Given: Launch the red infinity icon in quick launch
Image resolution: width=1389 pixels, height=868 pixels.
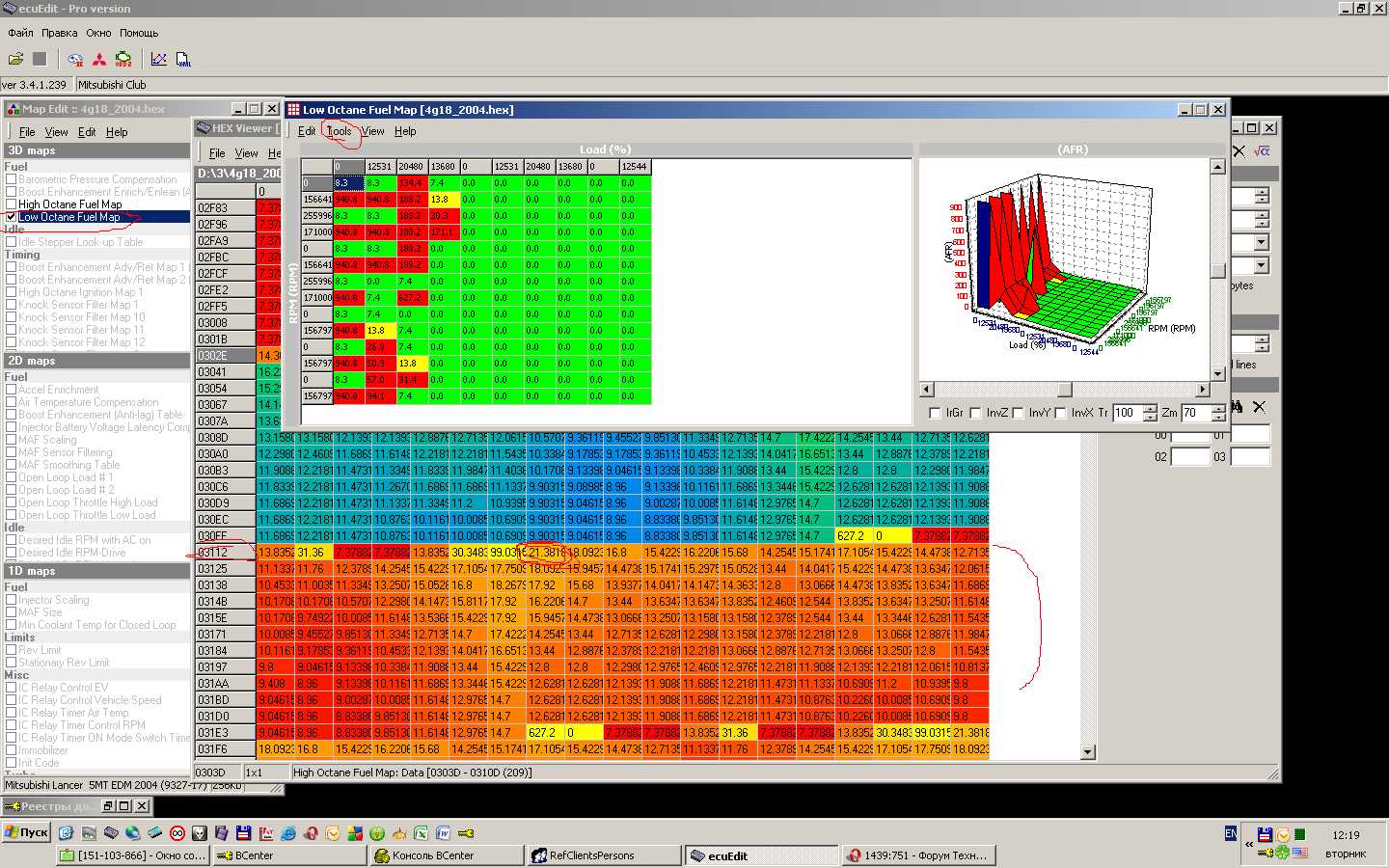Looking at the screenshot, I should 177,832.
